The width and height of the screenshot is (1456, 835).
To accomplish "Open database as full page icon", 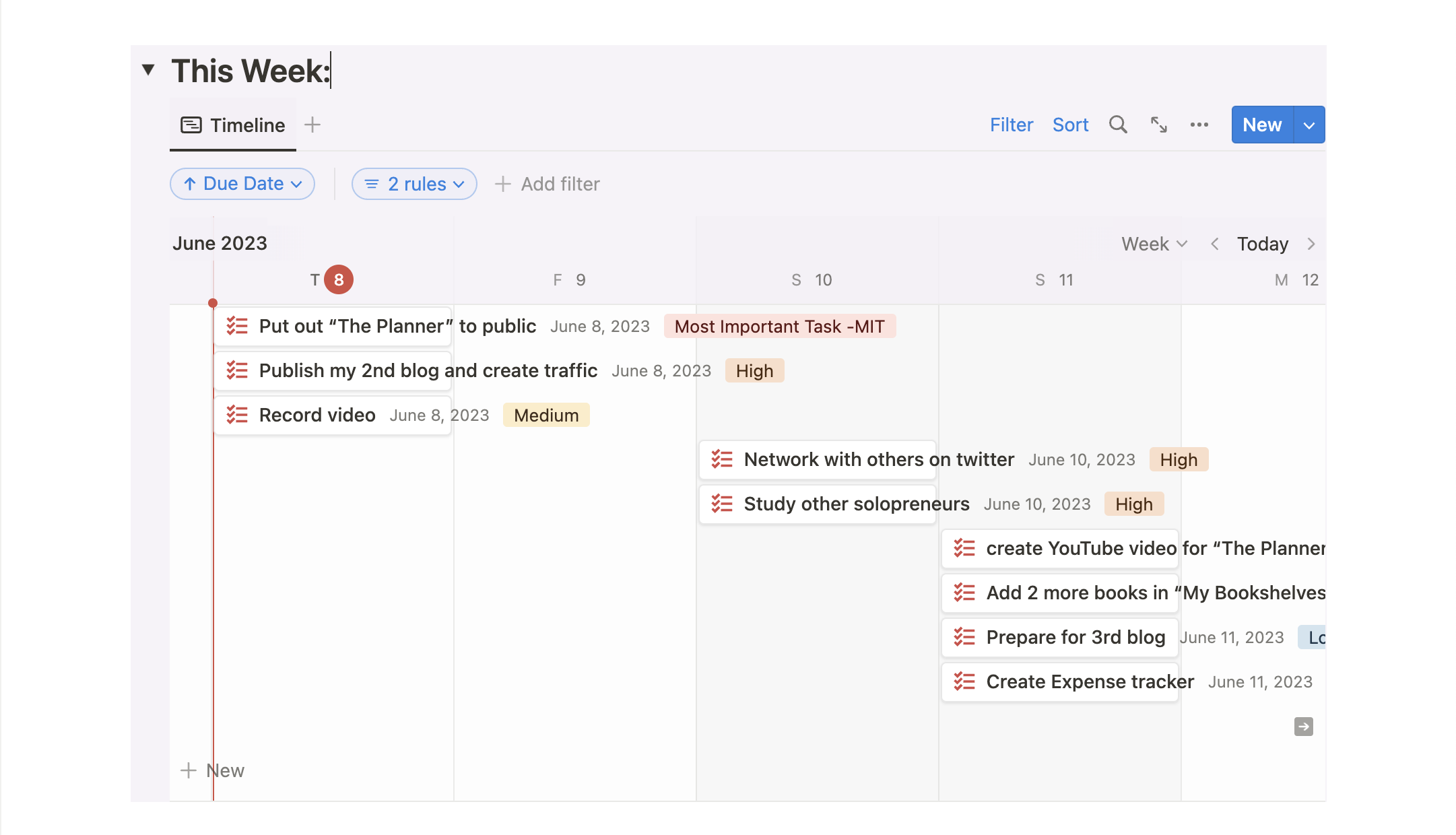I will (x=1158, y=125).
